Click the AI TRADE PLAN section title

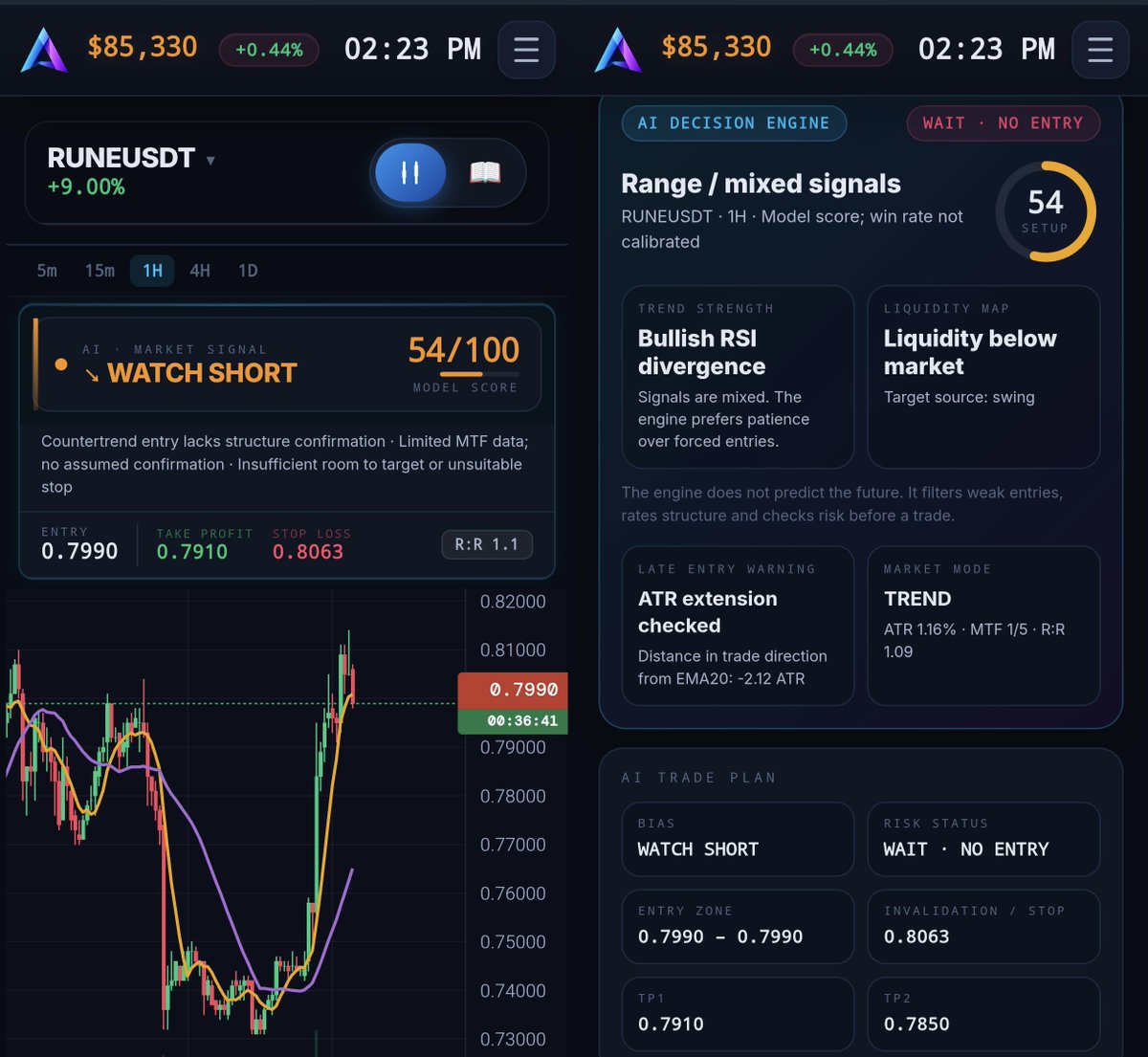698,778
